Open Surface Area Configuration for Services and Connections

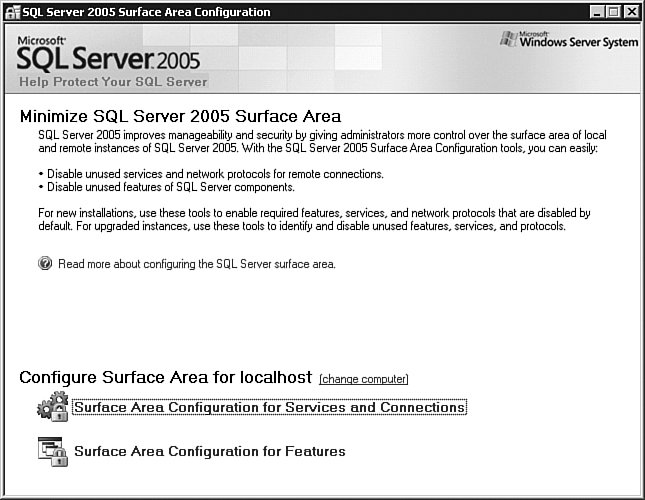(x=269, y=407)
